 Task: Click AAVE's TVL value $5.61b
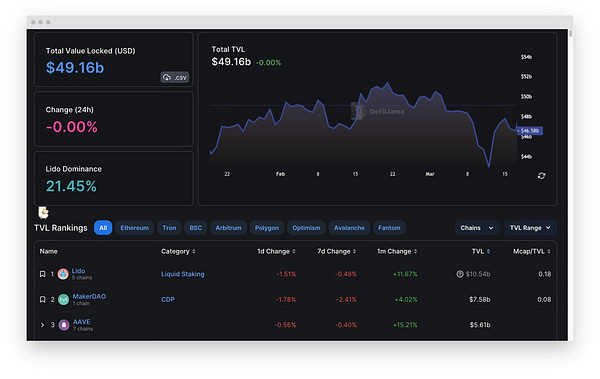480,325
